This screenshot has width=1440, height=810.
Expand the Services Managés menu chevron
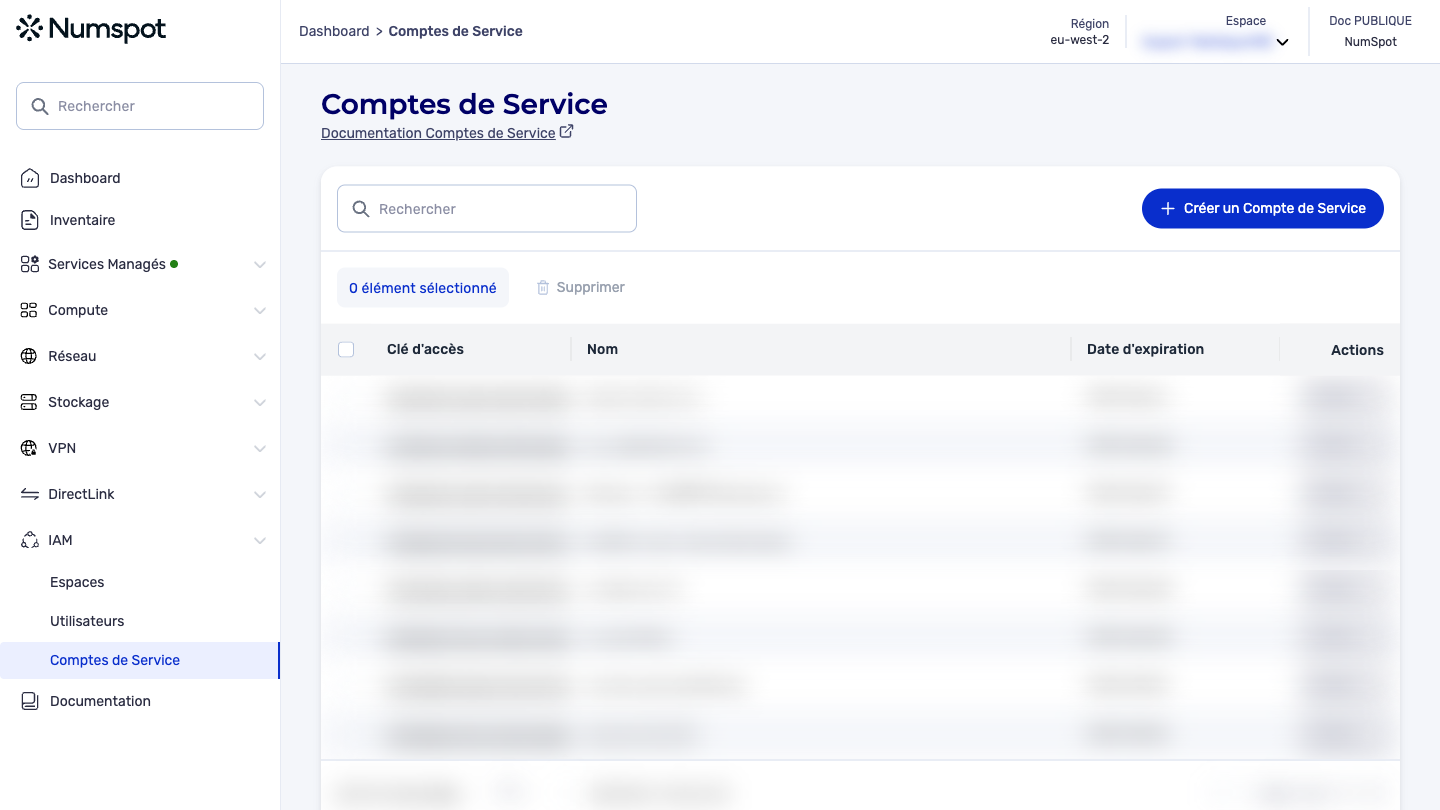pos(260,265)
